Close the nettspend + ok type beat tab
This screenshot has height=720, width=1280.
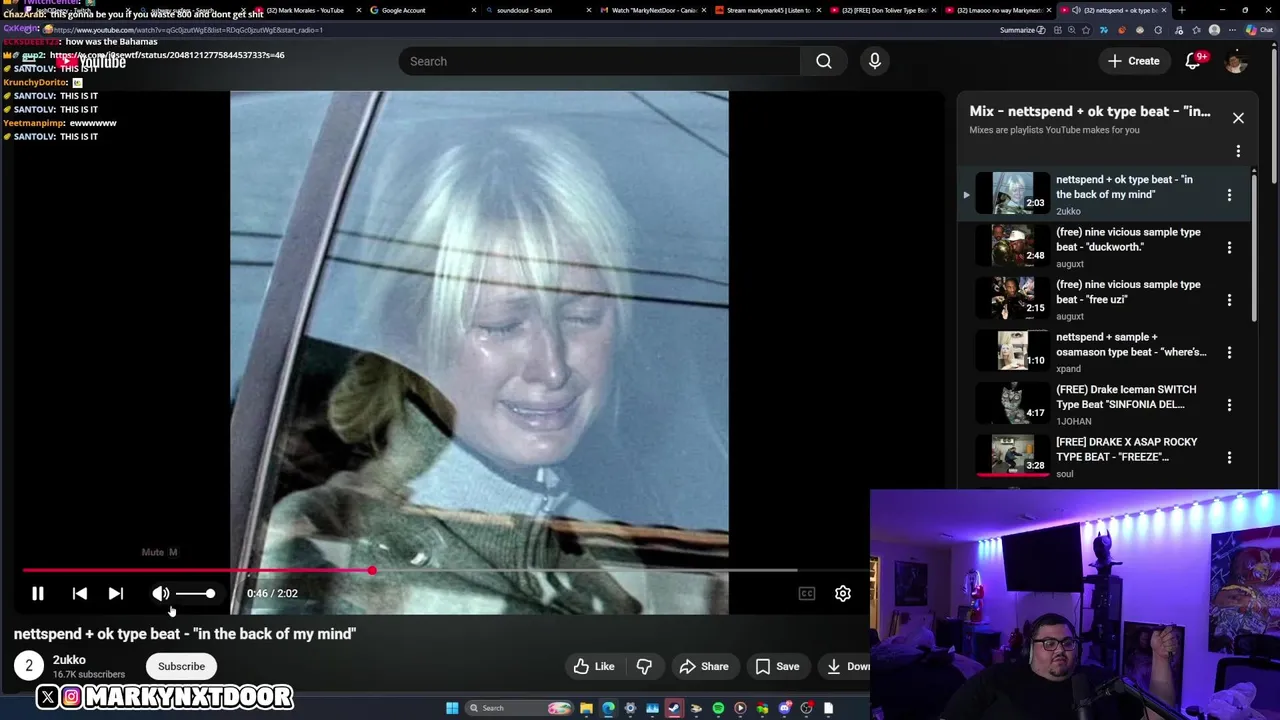[1164, 10]
